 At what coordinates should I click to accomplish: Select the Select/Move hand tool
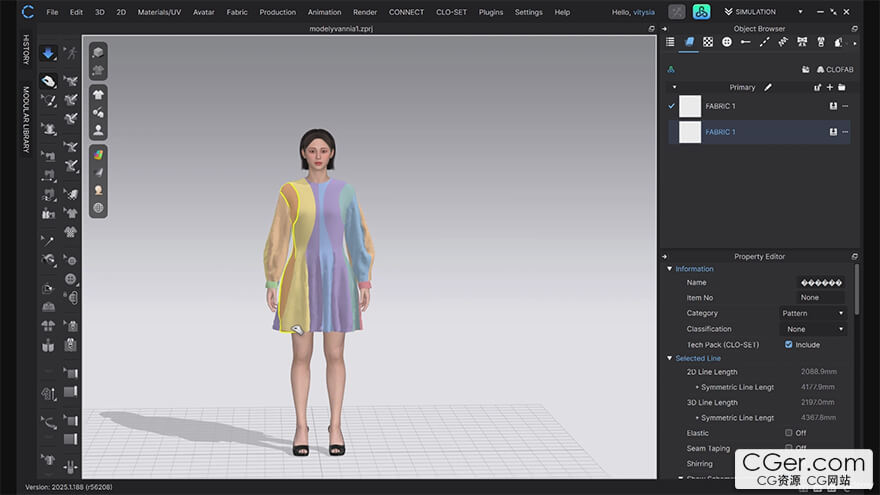pos(48,81)
